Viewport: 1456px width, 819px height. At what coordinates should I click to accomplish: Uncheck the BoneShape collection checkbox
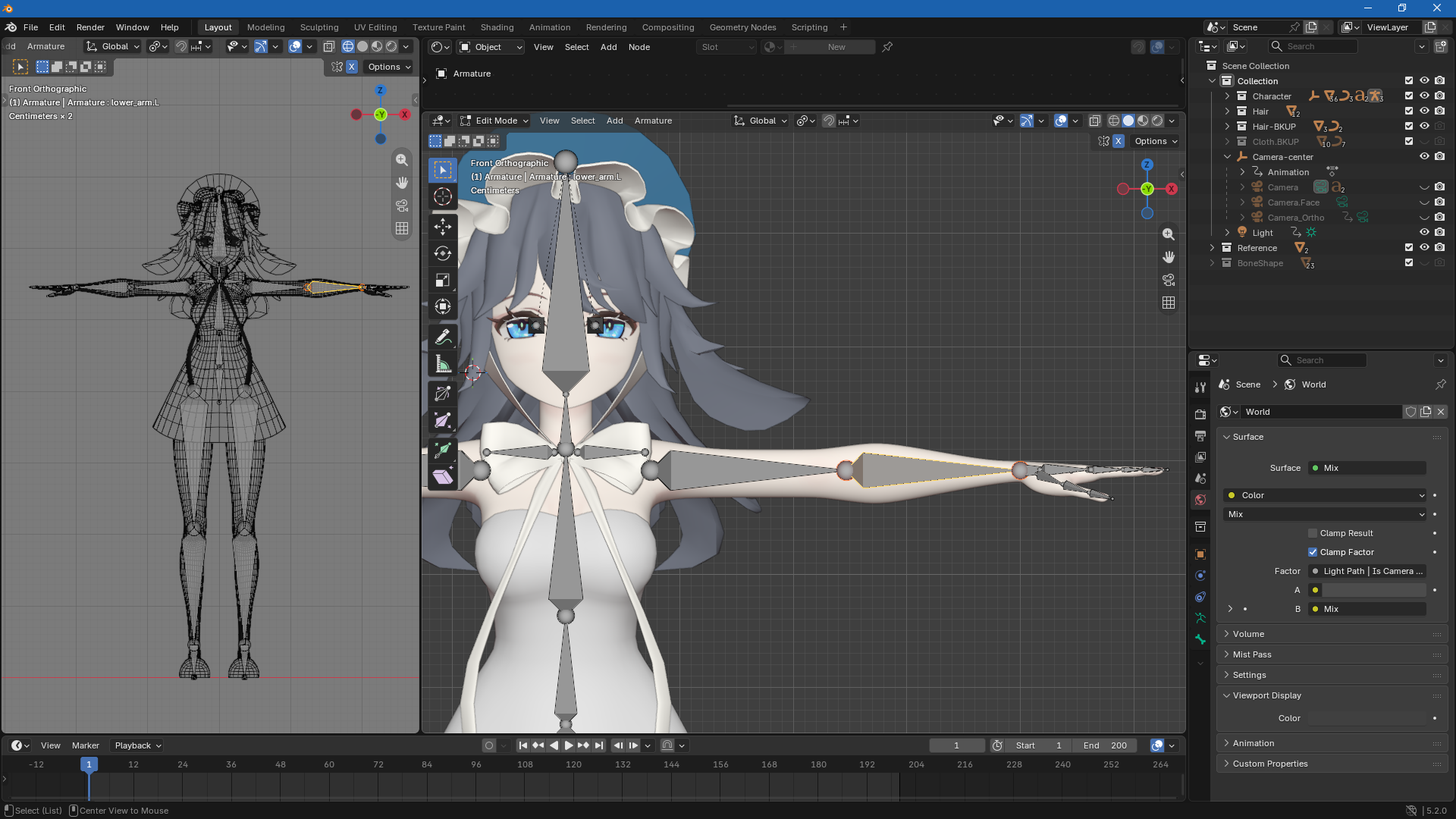[1409, 263]
